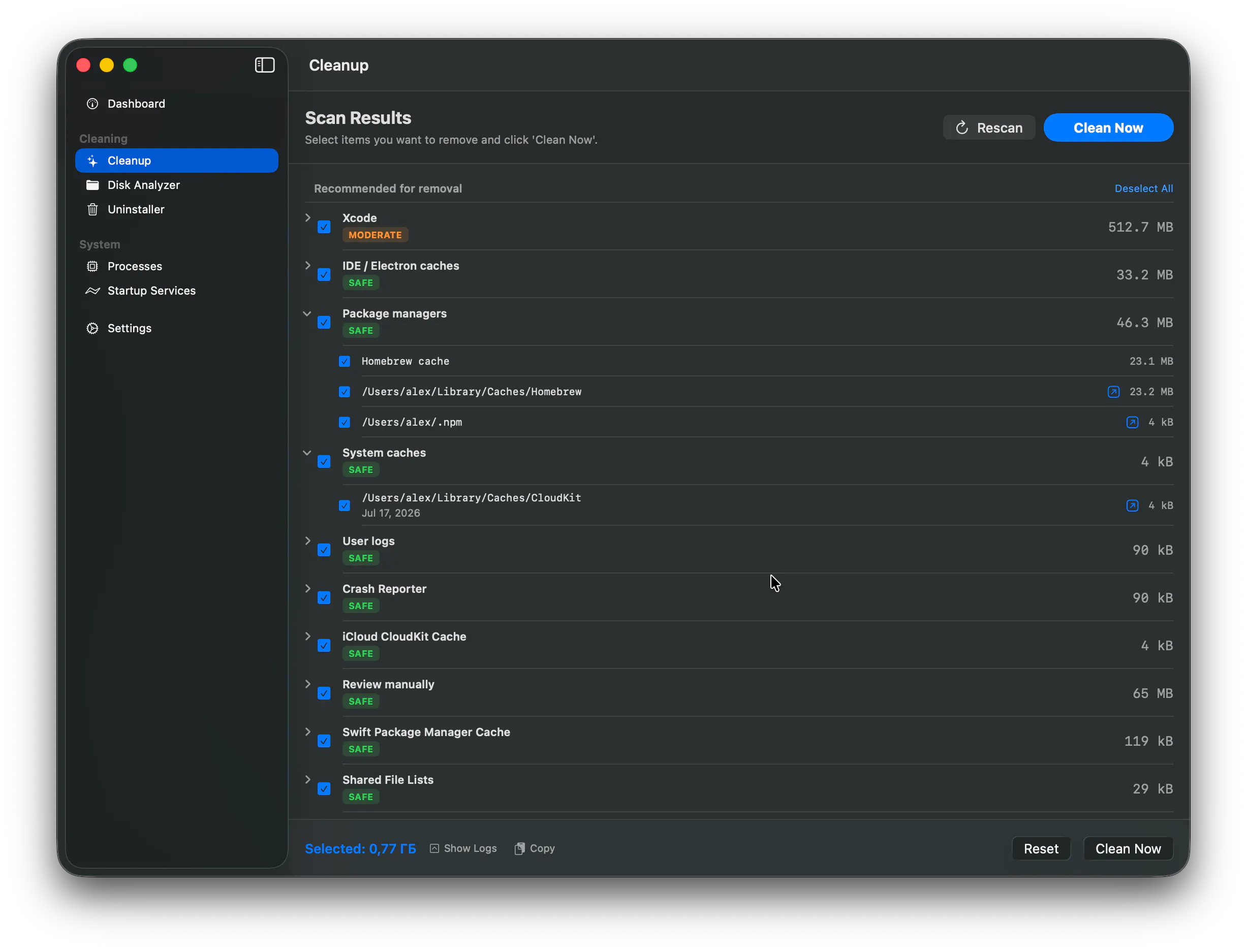Viewport: 1247px width, 952px height.
Task: Uncheck Swift Package Manager Cache
Action: [324, 741]
